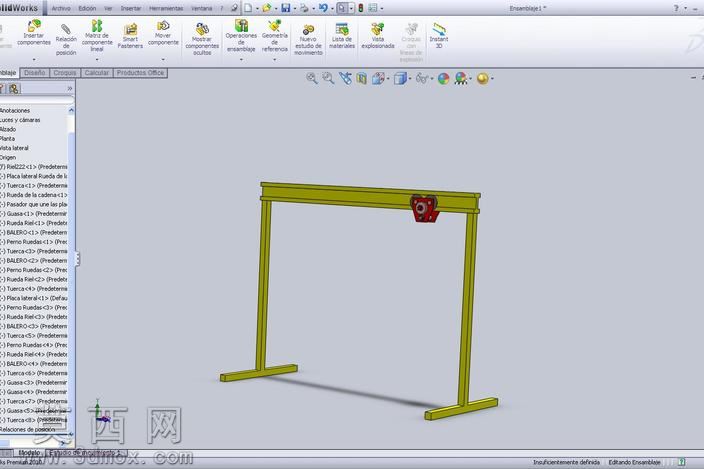Open the Archivo menu
Viewport: 704px width, 469px height.
(61, 9)
